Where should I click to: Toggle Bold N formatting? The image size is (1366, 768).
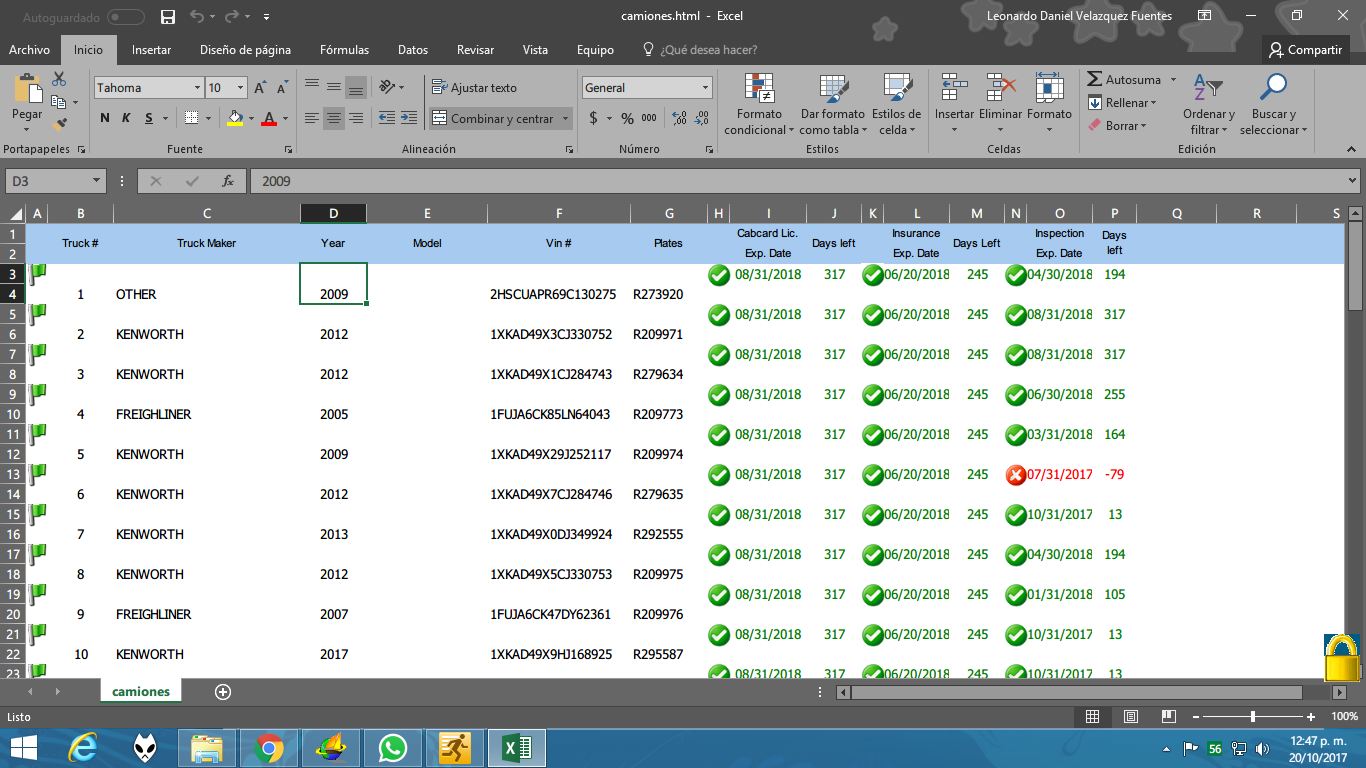[105, 118]
